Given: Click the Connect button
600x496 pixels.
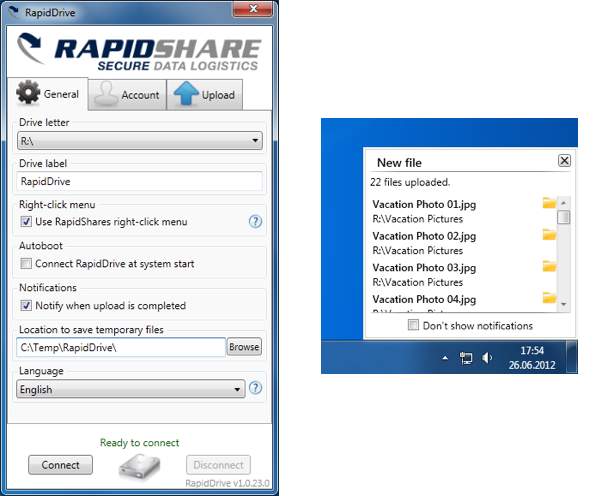Looking at the screenshot, I should pyautogui.click(x=60, y=465).
